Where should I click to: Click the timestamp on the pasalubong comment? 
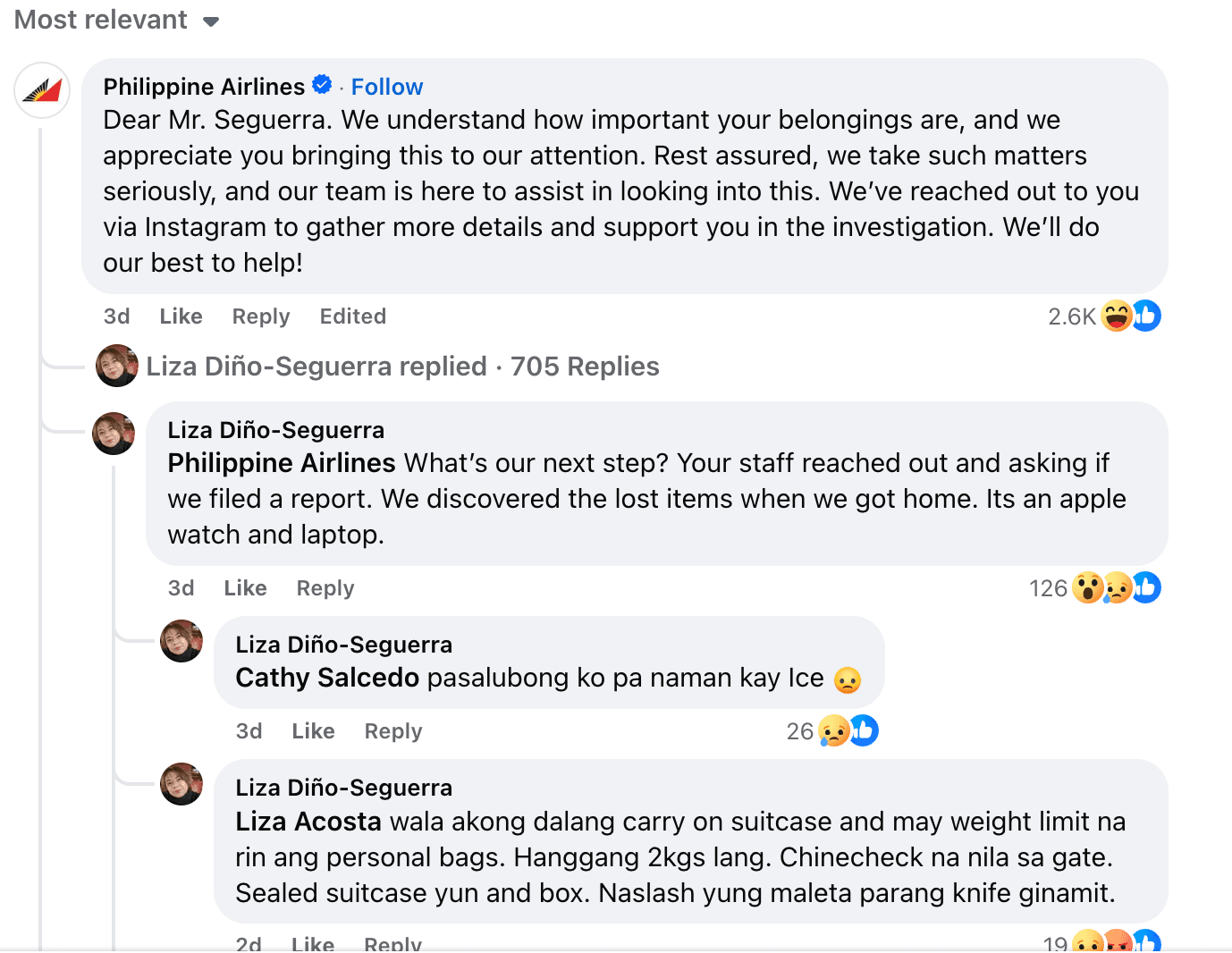249,731
